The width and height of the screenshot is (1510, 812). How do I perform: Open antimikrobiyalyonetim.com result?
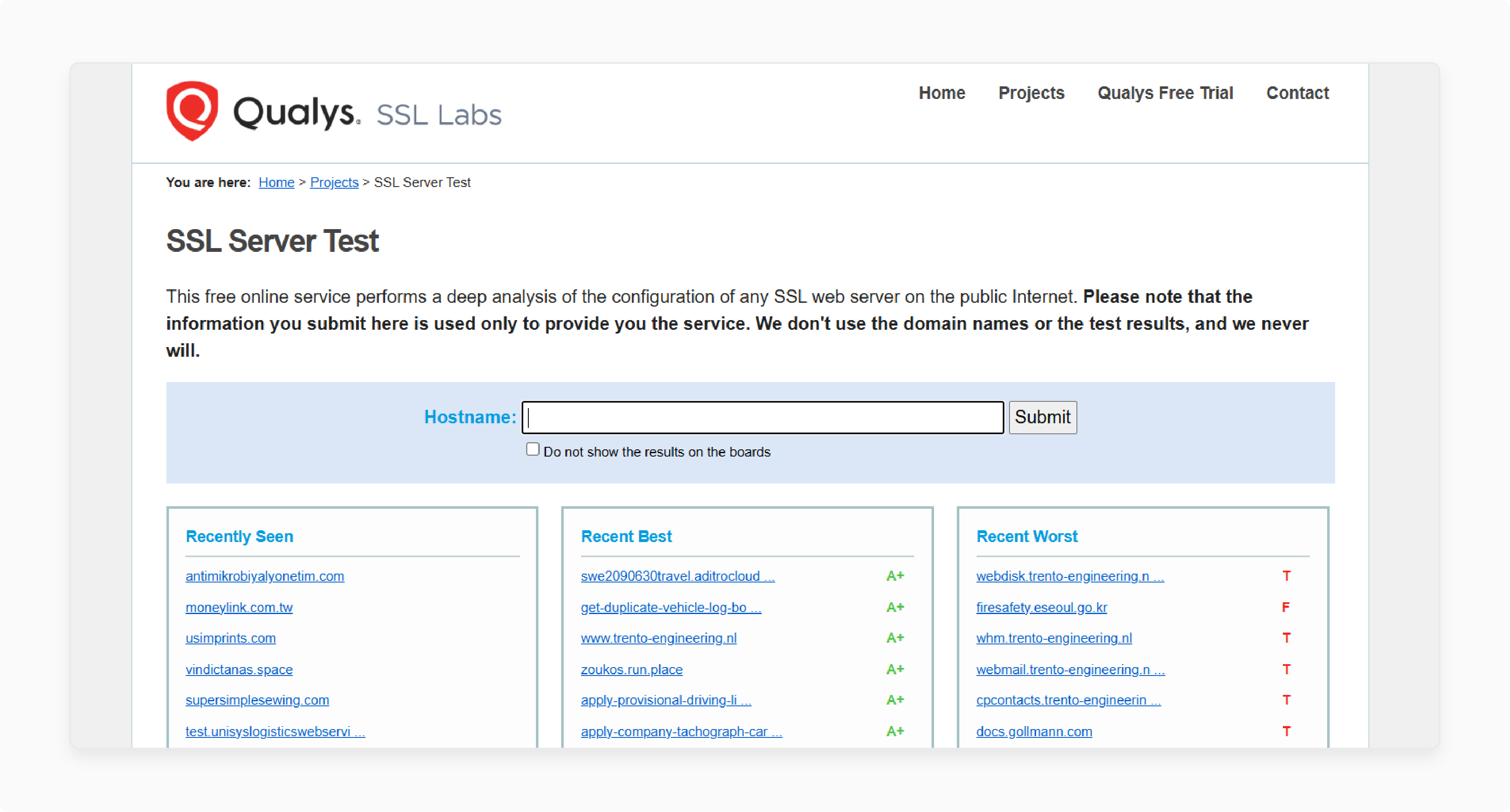(x=265, y=576)
